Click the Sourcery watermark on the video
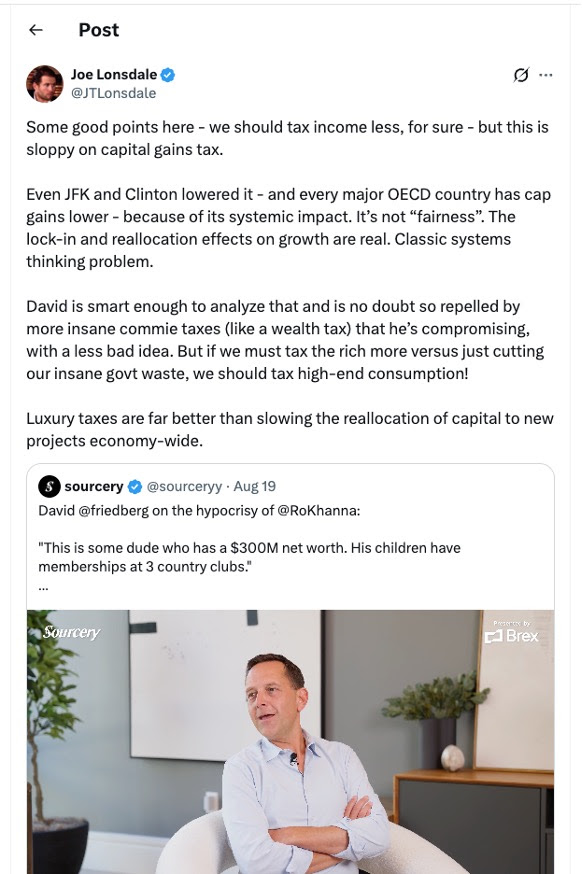This screenshot has width=582, height=874. tap(71, 632)
